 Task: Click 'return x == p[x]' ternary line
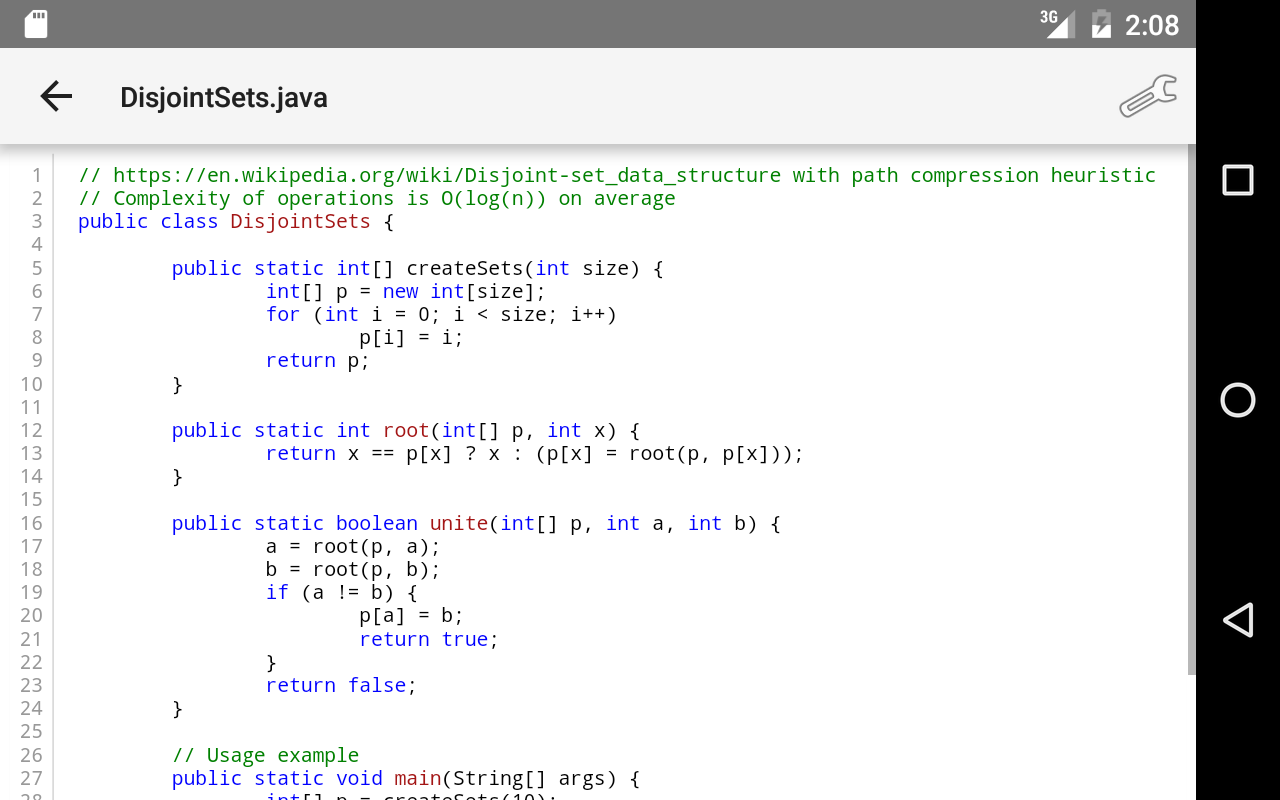[x=535, y=453]
